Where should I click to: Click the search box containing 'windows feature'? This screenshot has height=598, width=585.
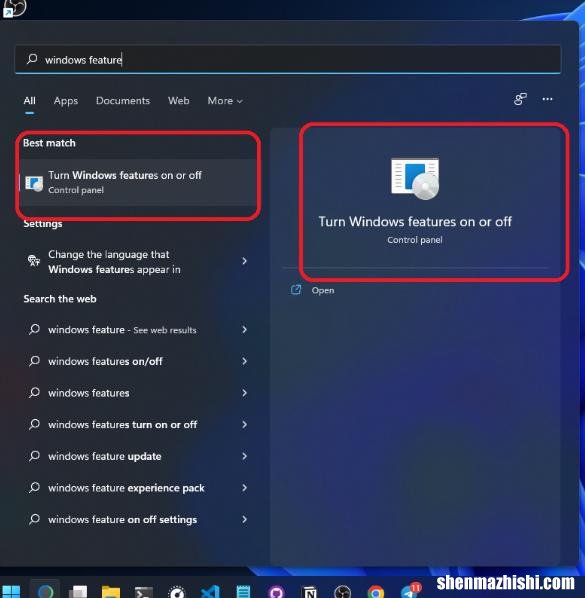coord(288,59)
